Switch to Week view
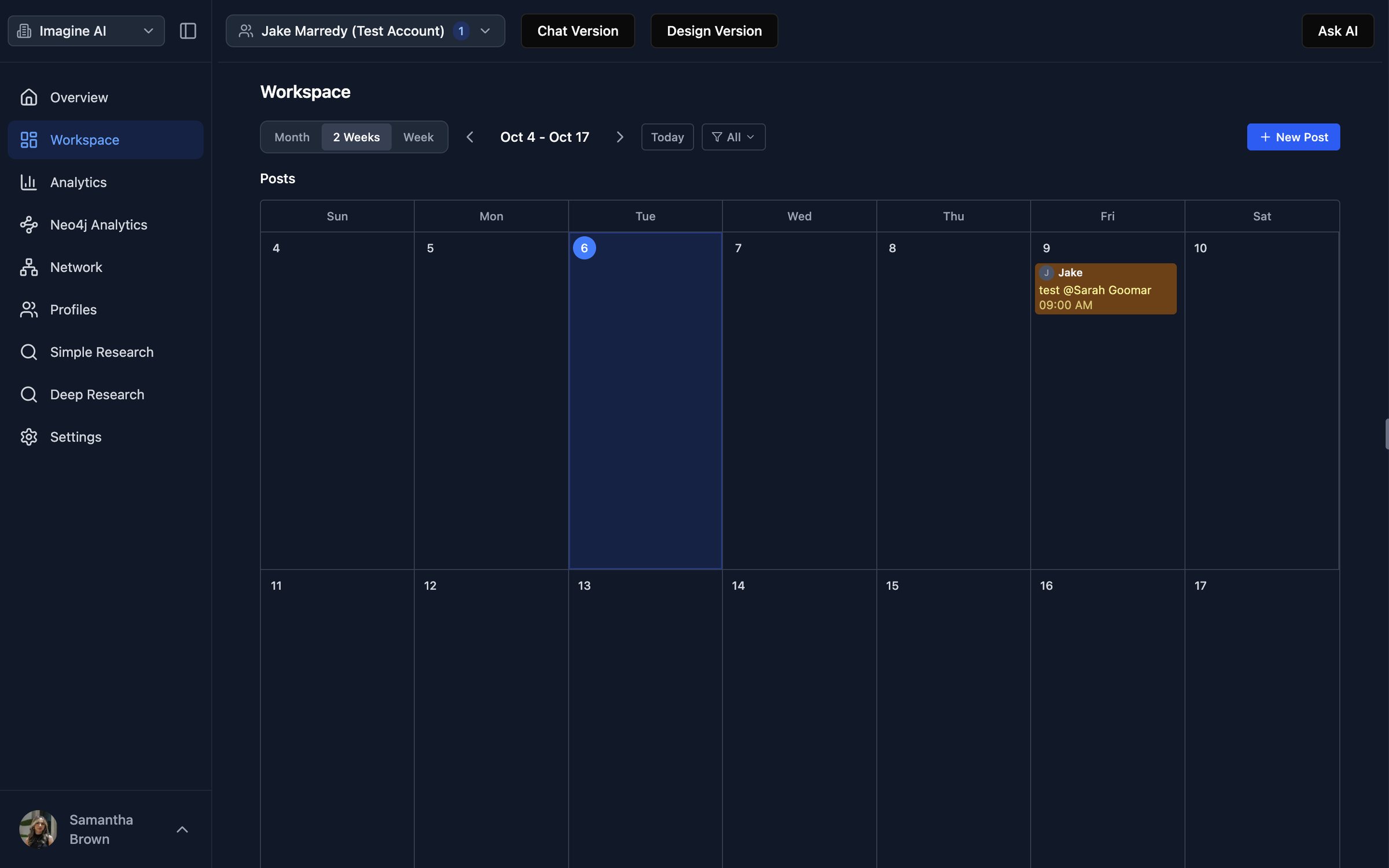 coord(418,137)
